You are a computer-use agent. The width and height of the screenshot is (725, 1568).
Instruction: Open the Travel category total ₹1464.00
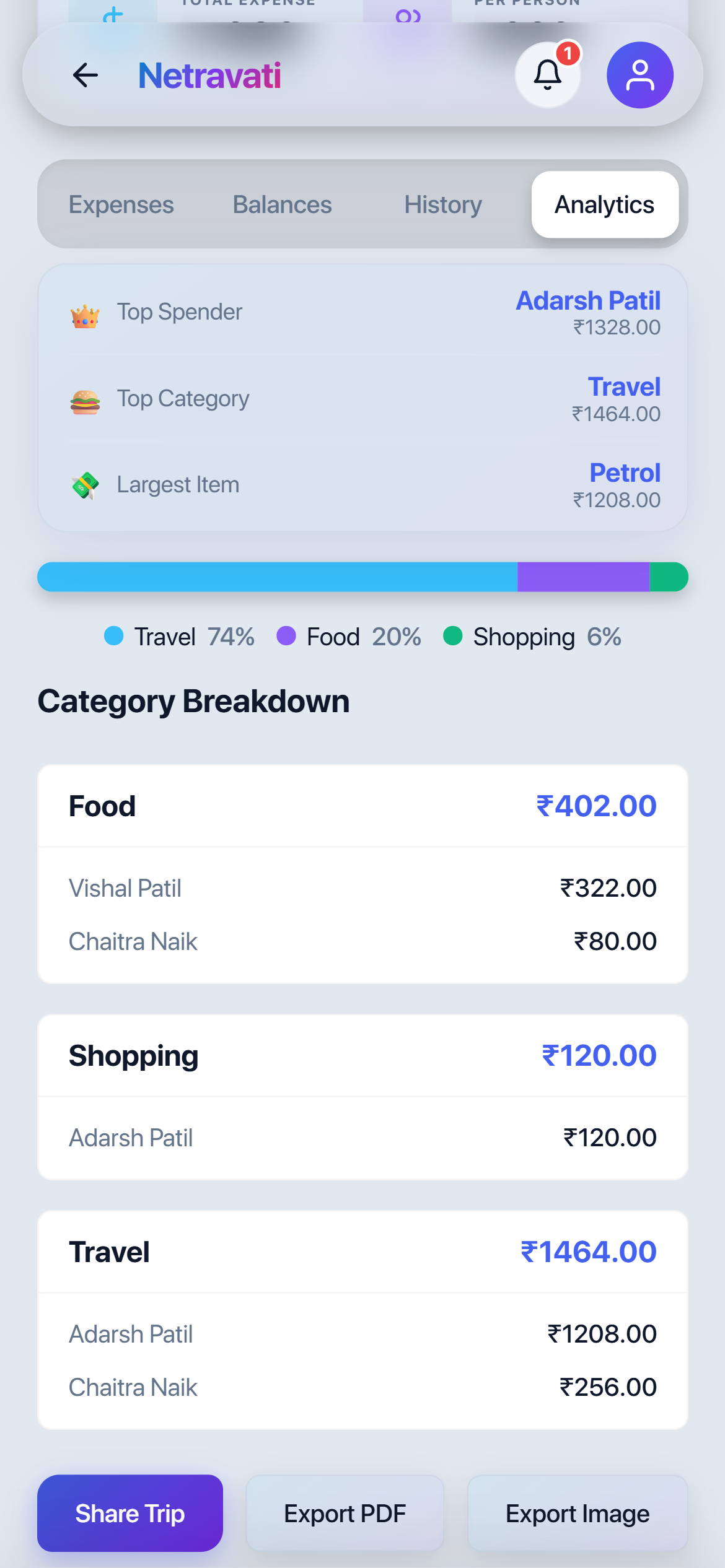coord(588,1252)
